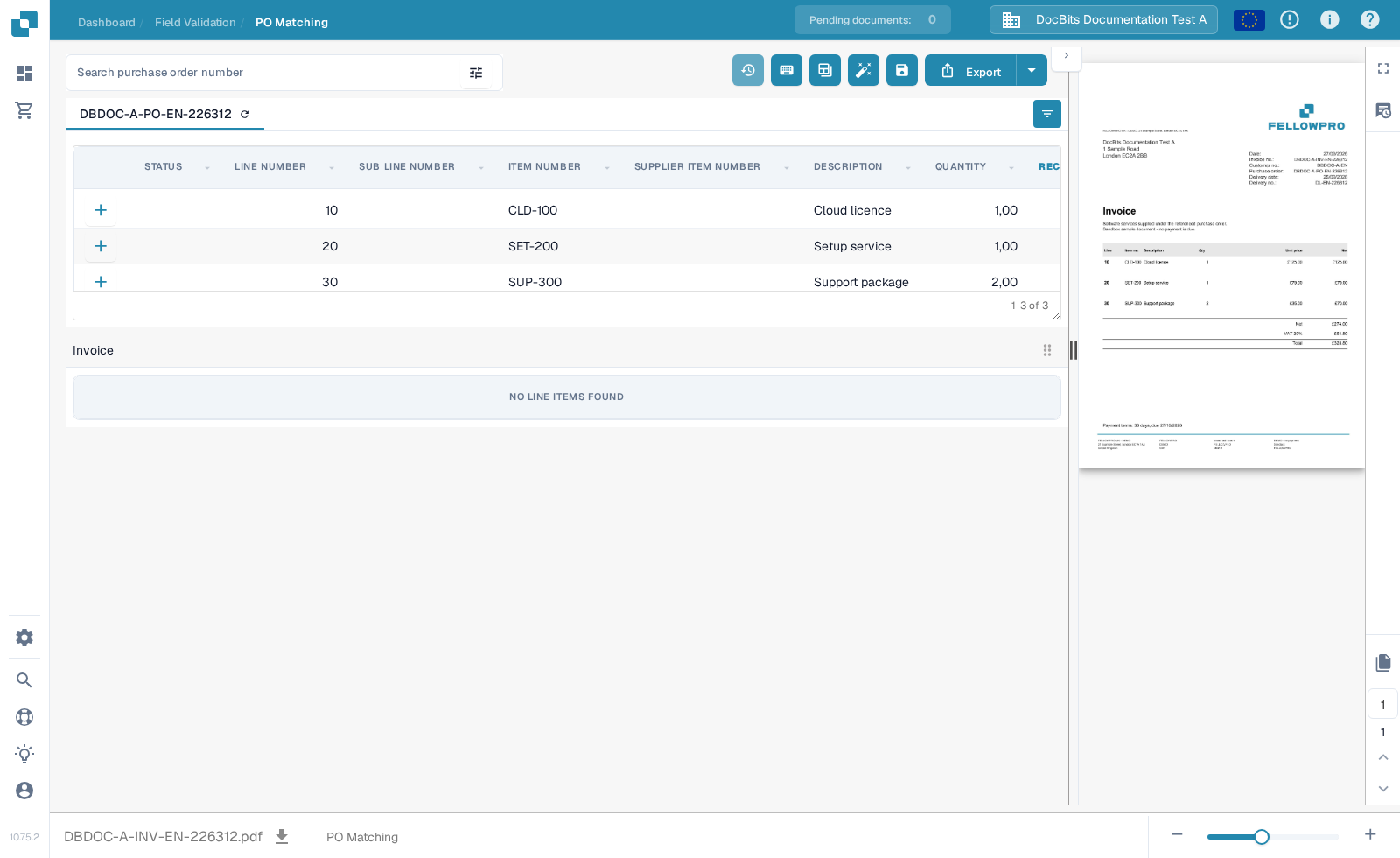
Task: Open alert exclamation icon in header
Action: pos(1290,19)
